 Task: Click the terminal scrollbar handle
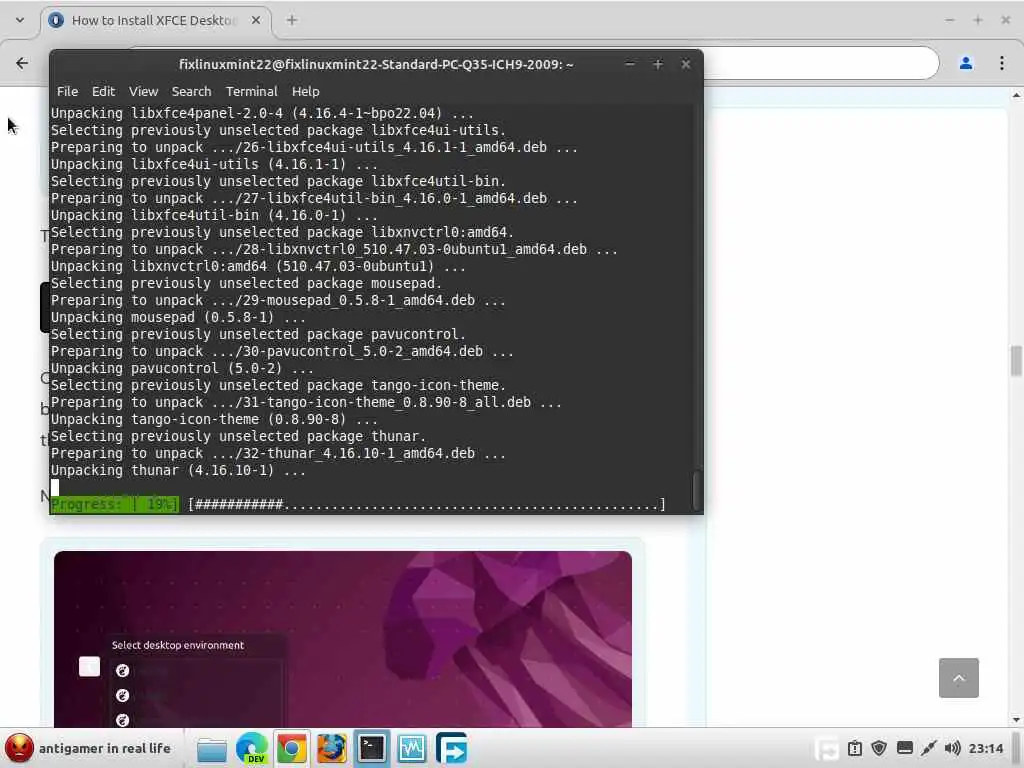(697, 489)
